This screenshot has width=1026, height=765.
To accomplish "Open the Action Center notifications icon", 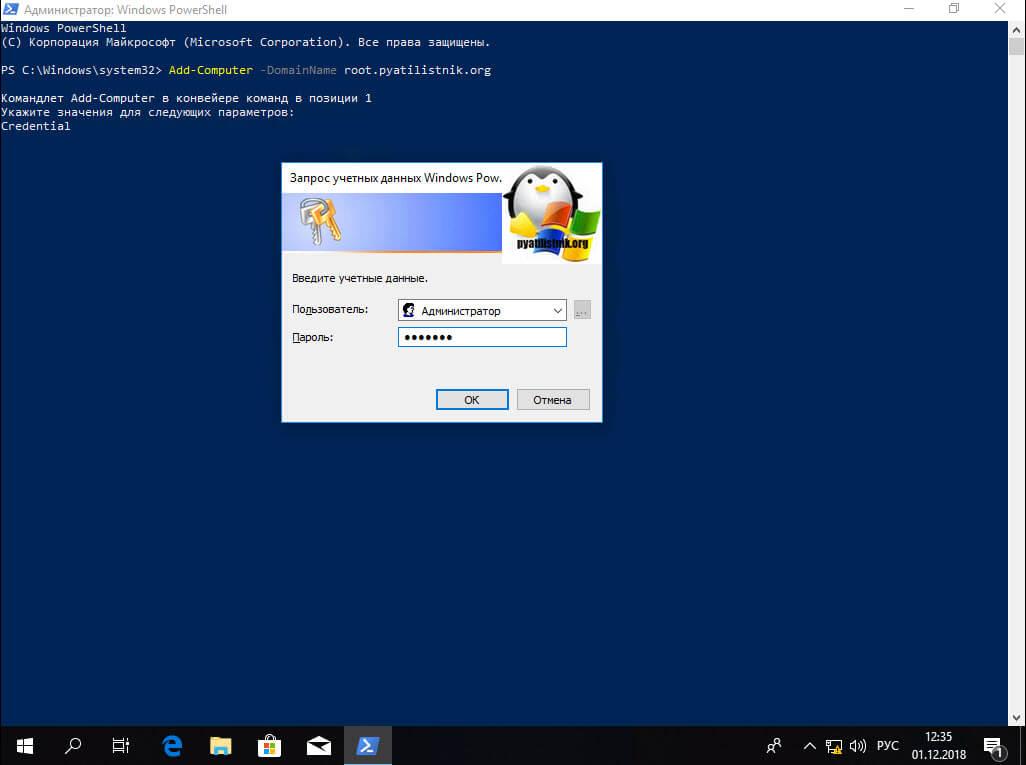I will coord(993,746).
